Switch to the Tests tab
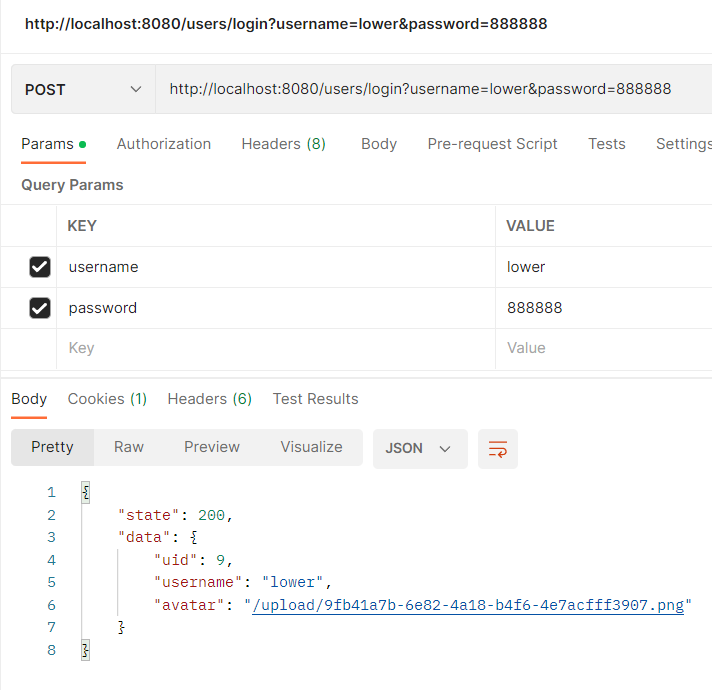Screen dimensions: 712x690 (x=606, y=144)
